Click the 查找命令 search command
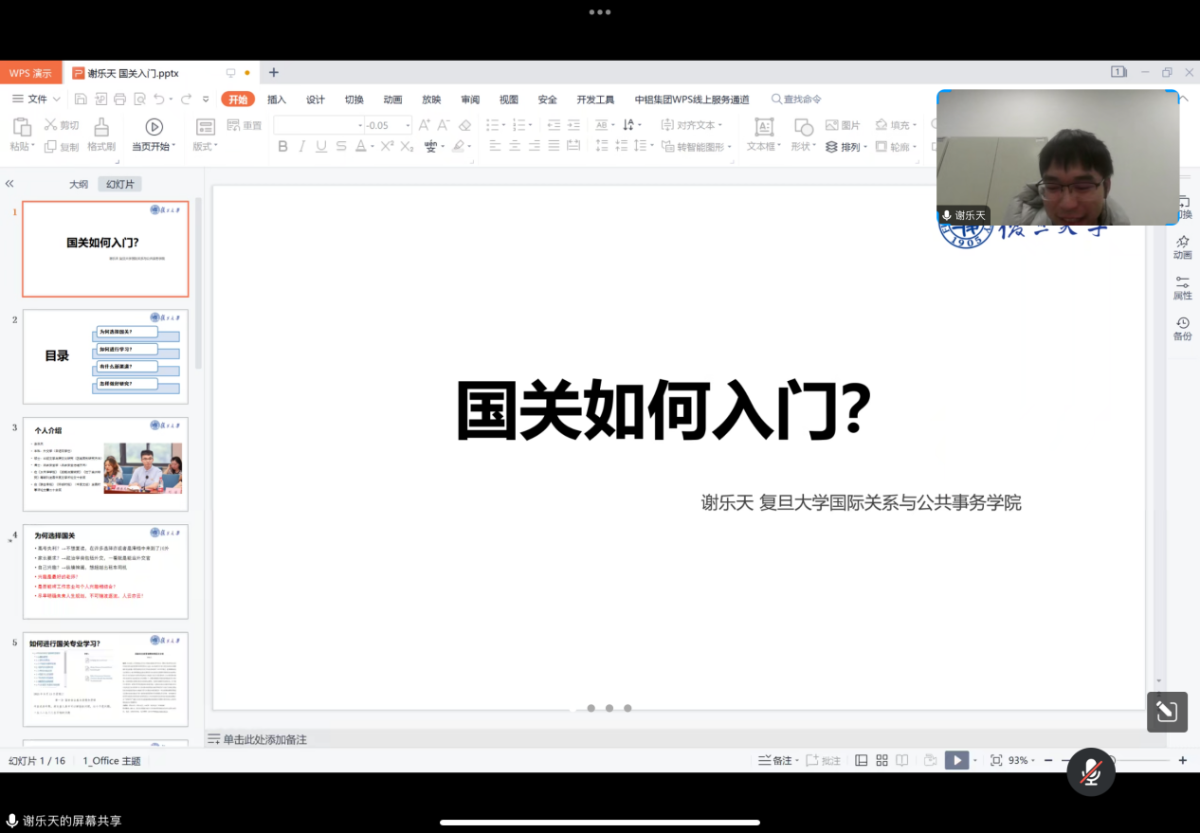1200x833 pixels. (x=798, y=99)
